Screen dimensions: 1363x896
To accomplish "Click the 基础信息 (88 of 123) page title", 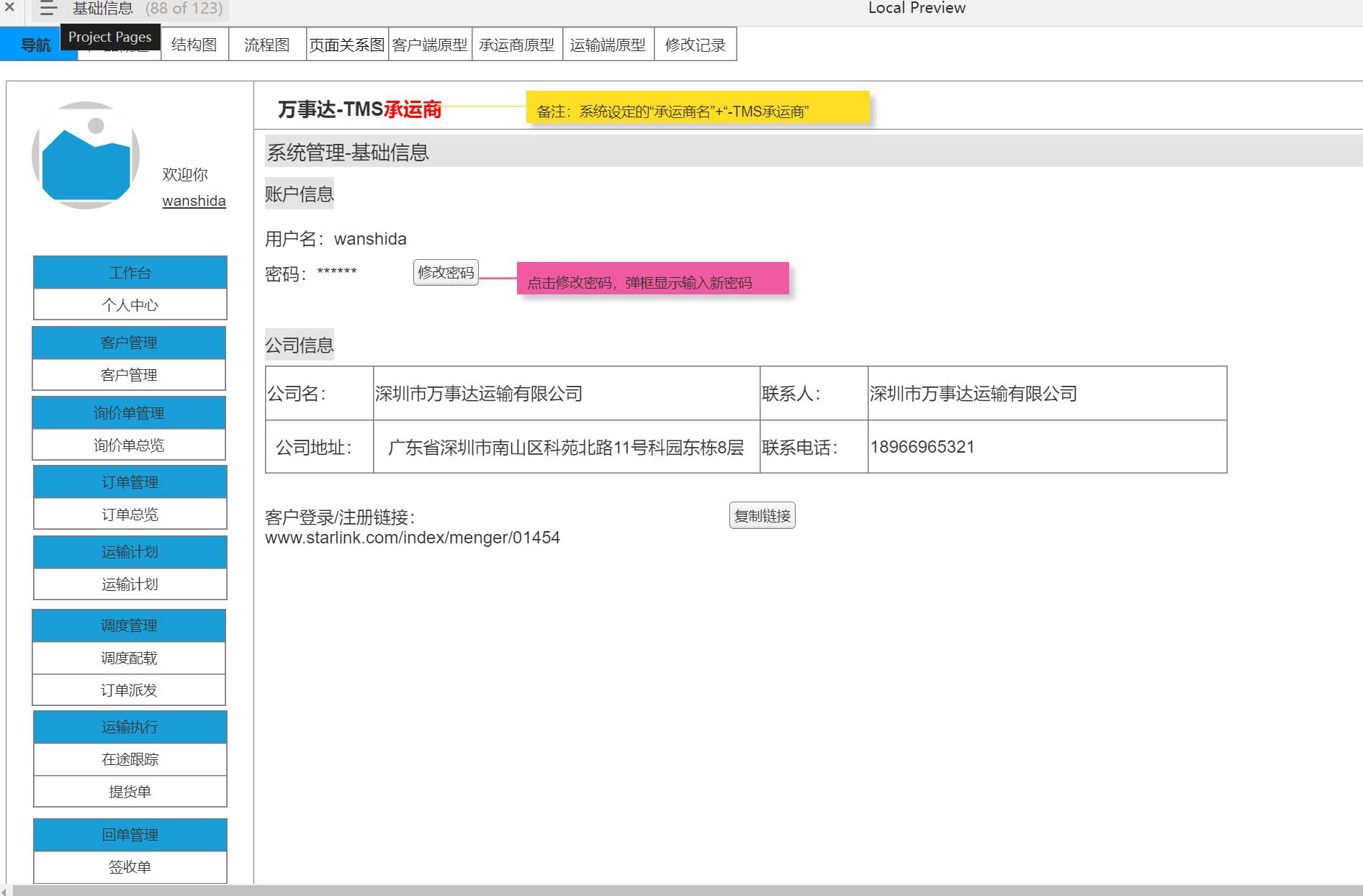I will (x=148, y=9).
